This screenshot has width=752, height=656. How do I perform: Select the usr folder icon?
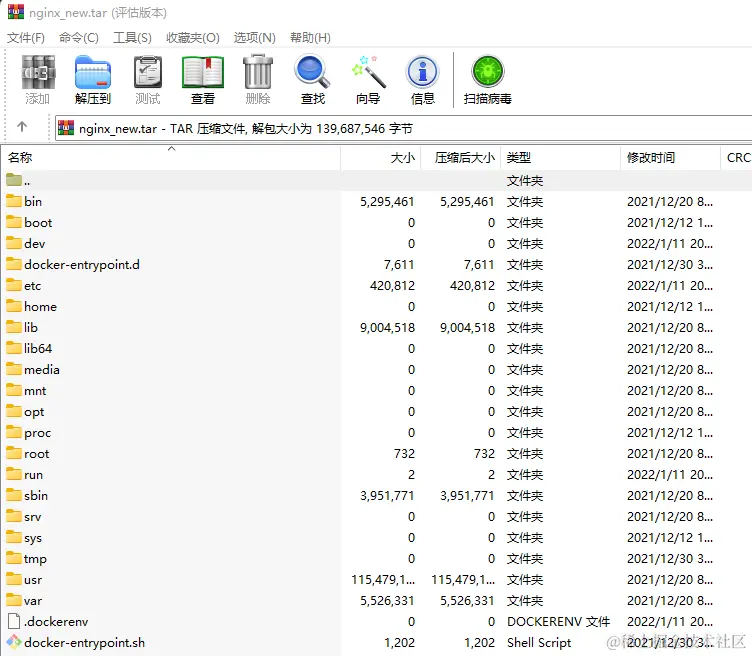pyautogui.click(x=14, y=579)
